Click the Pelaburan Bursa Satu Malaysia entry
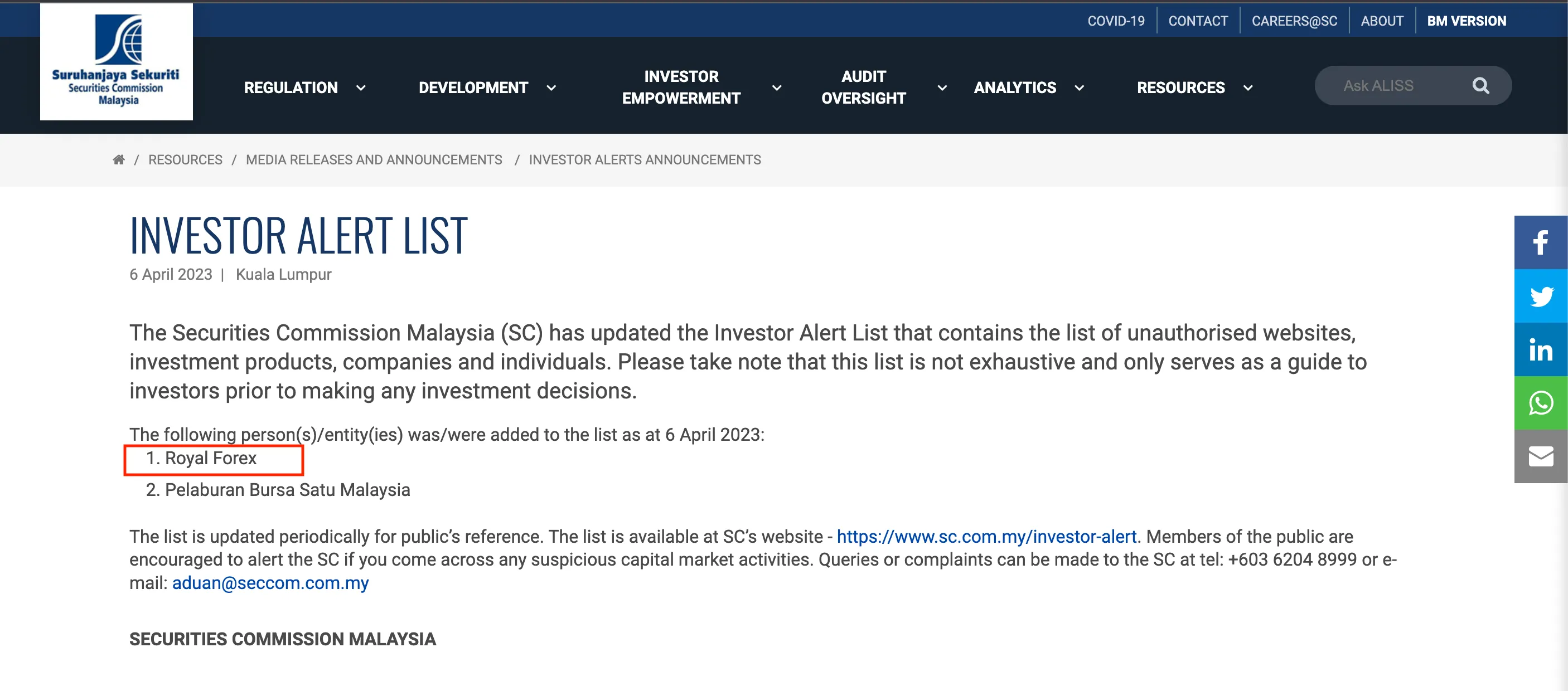 pos(287,489)
